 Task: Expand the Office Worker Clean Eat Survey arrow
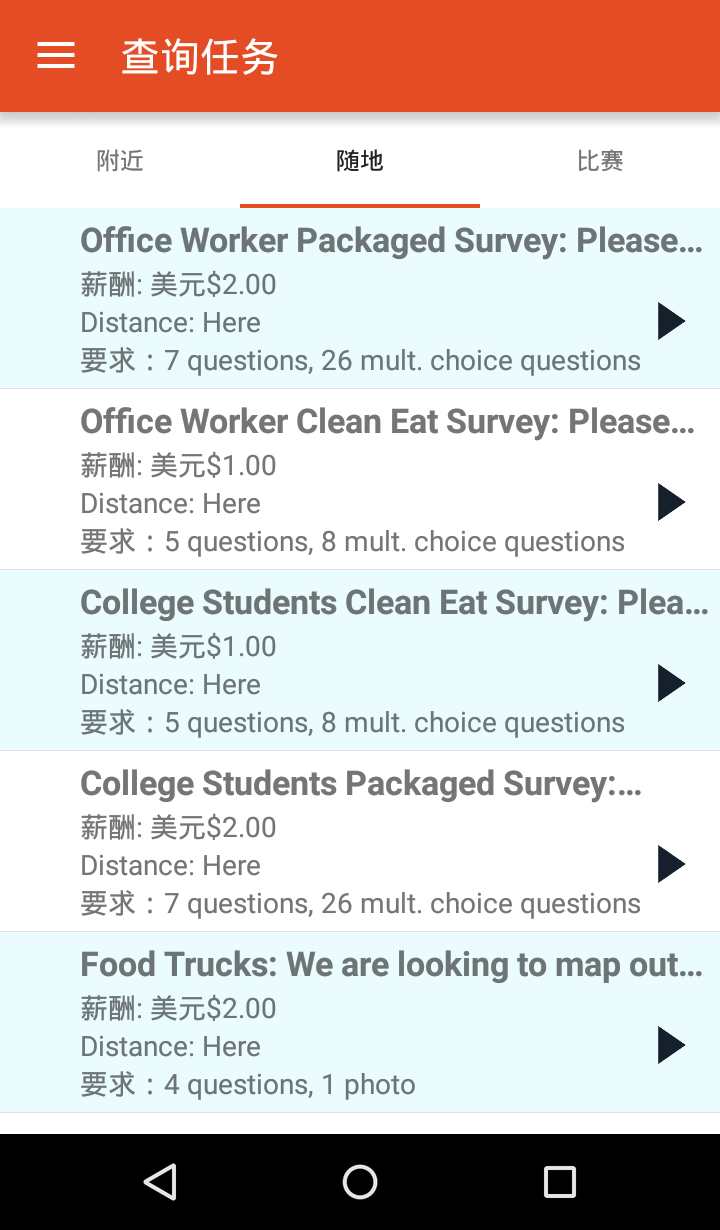pyautogui.click(x=671, y=502)
